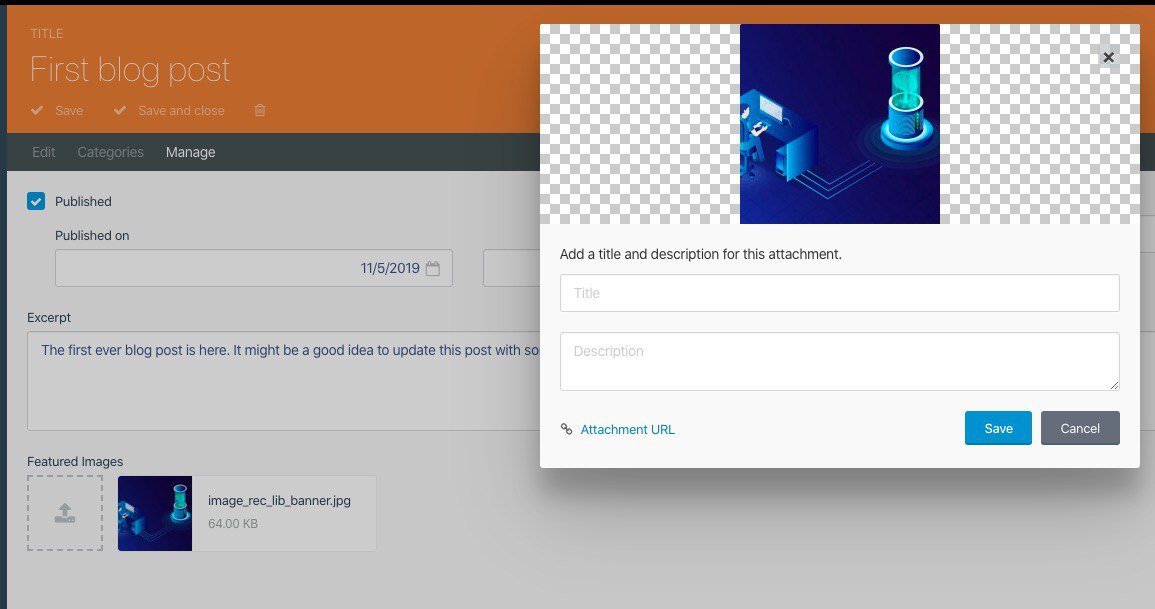
Task: Click the Save checkmark icon in header
Action: (37, 110)
